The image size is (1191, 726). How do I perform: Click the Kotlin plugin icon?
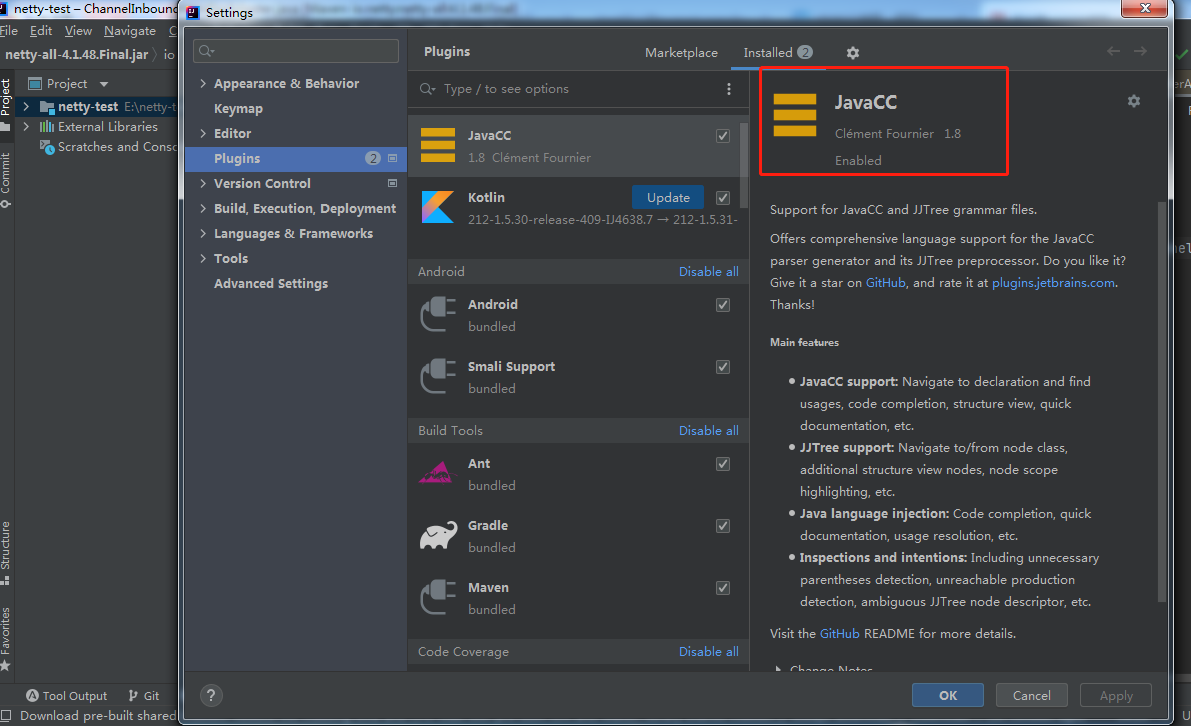click(x=438, y=207)
